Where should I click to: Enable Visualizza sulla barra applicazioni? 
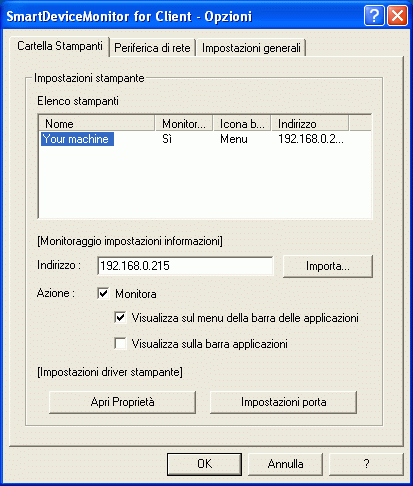tap(120, 343)
